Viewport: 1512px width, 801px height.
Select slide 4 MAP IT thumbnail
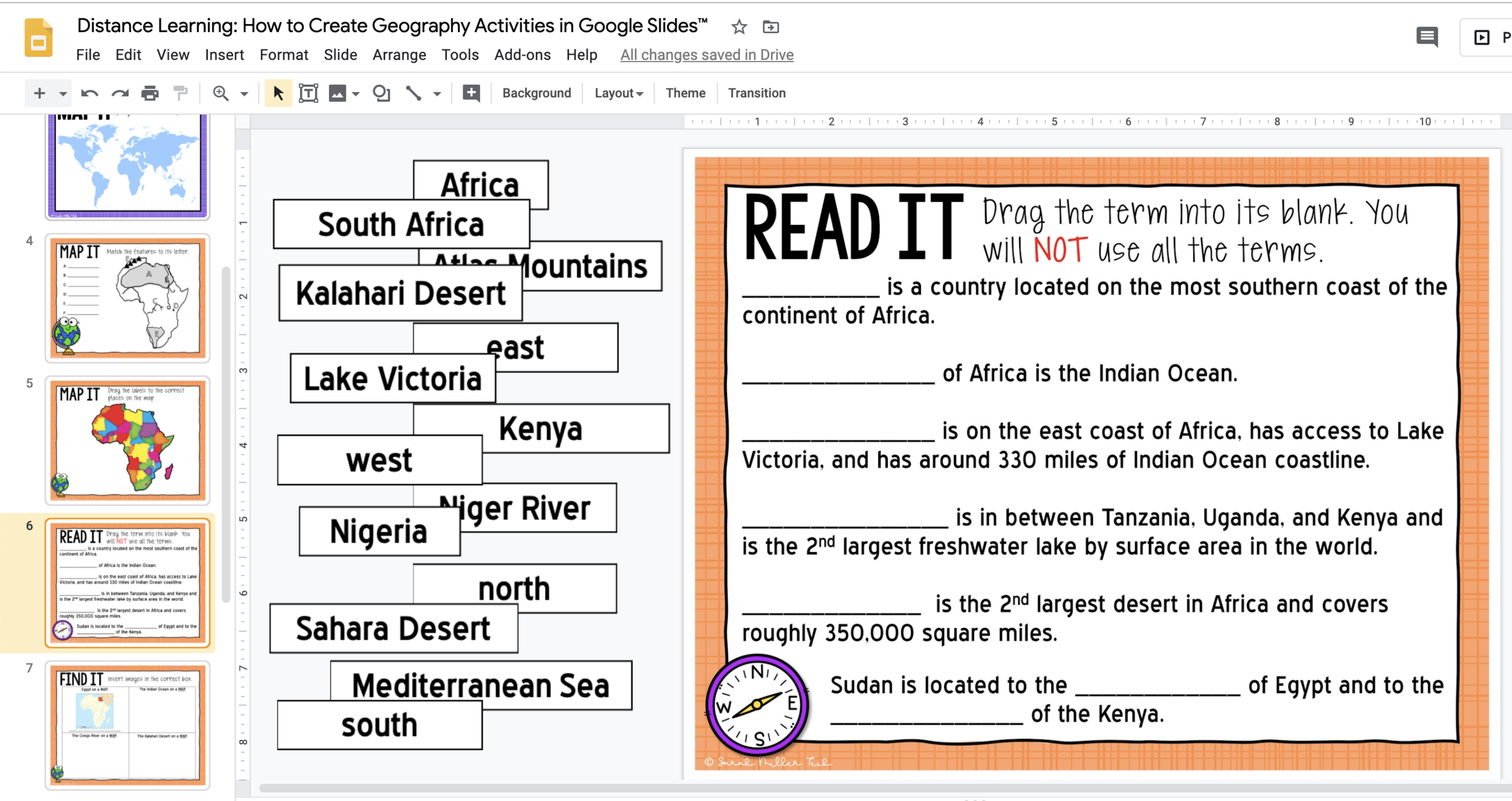[x=128, y=298]
